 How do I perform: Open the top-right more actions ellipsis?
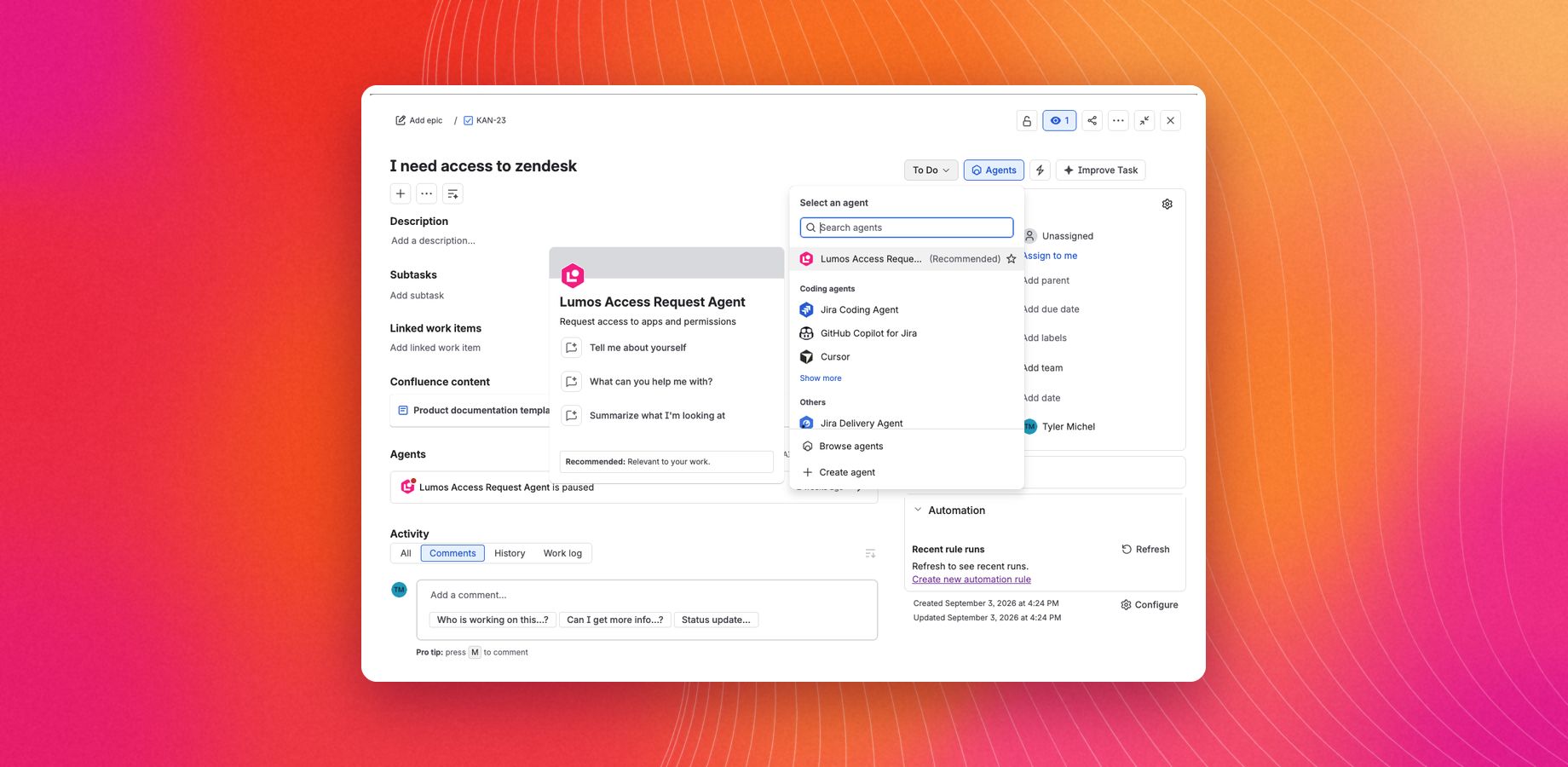1118,121
